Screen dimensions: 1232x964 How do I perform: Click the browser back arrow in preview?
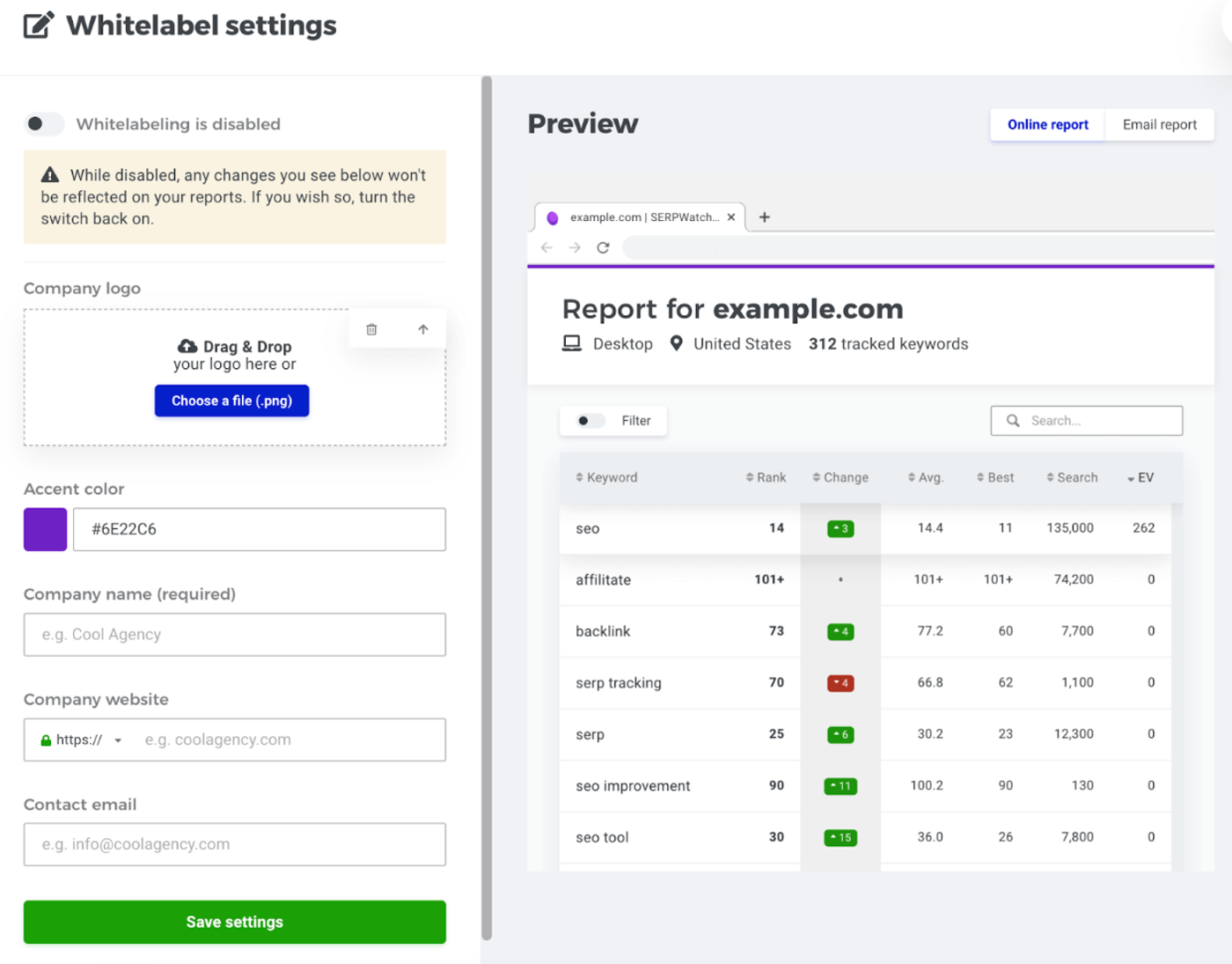[x=546, y=247]
